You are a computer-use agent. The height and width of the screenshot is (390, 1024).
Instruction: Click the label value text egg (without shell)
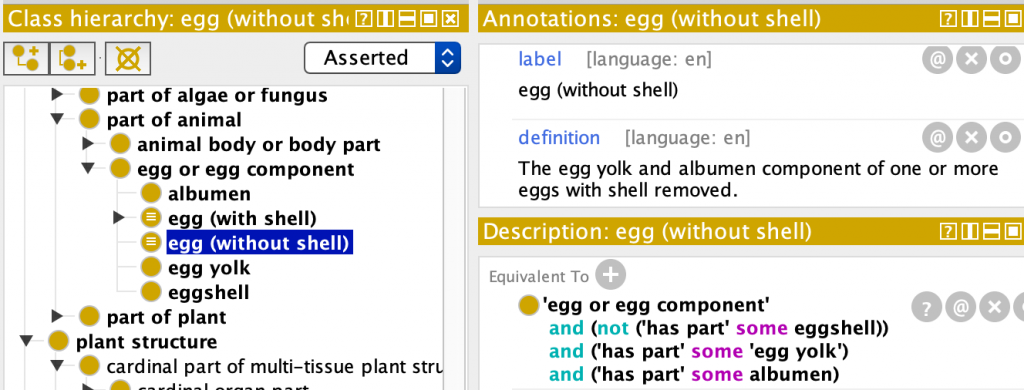pos(598,90)
